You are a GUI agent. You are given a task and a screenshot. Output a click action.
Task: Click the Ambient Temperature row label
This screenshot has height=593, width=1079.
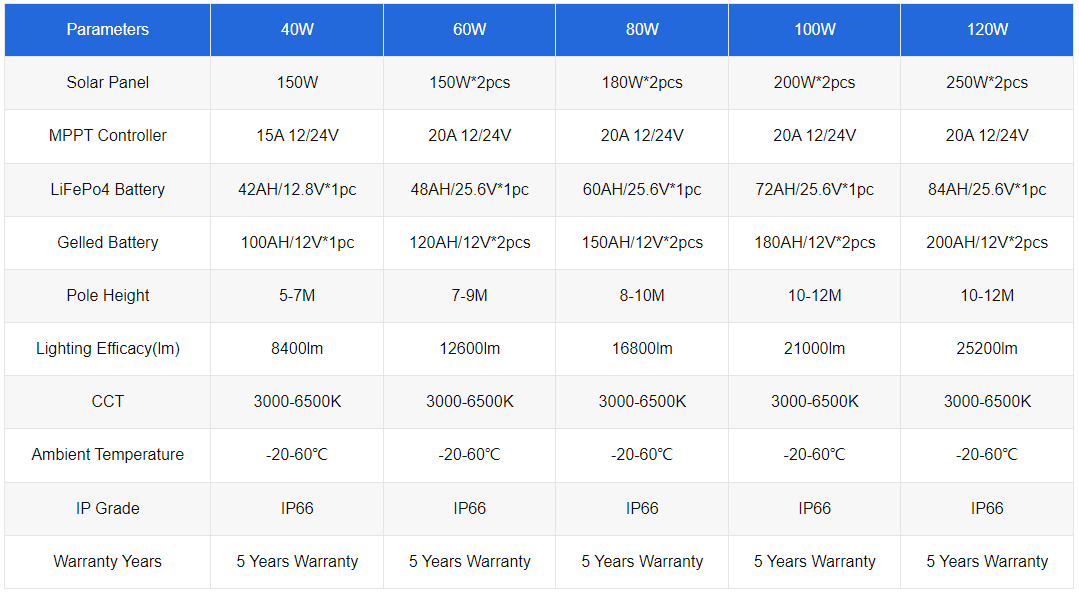click(x=107, y=455)
